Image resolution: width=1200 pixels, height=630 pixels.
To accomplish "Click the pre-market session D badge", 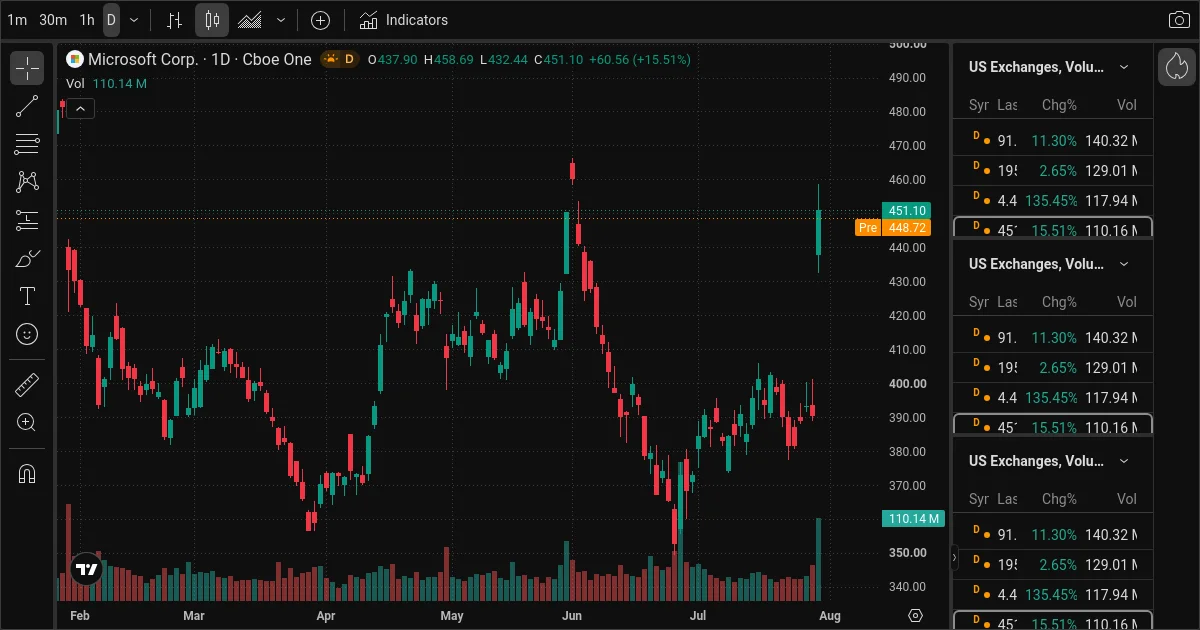I will [340, 59].
